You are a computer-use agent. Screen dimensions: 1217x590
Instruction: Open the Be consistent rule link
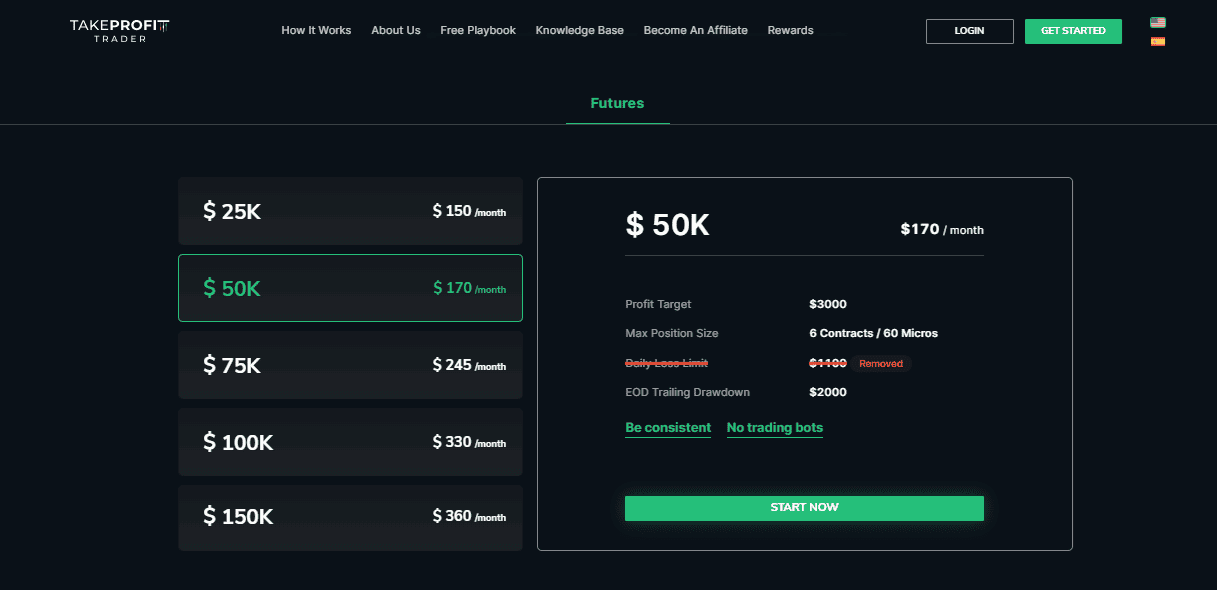668,428
